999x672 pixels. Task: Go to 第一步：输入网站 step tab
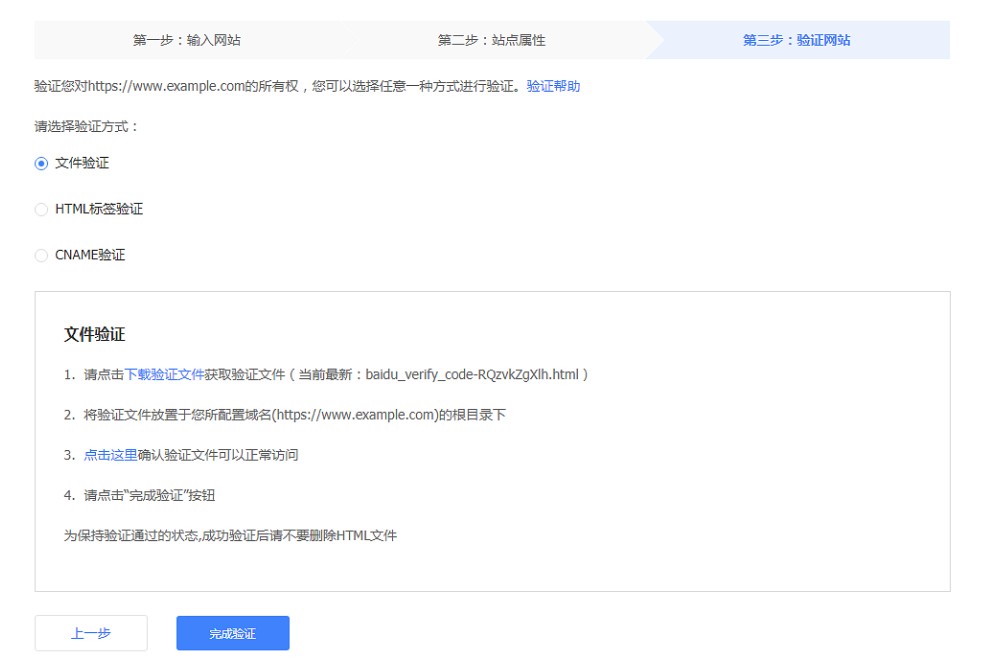(x=187, y=41)
